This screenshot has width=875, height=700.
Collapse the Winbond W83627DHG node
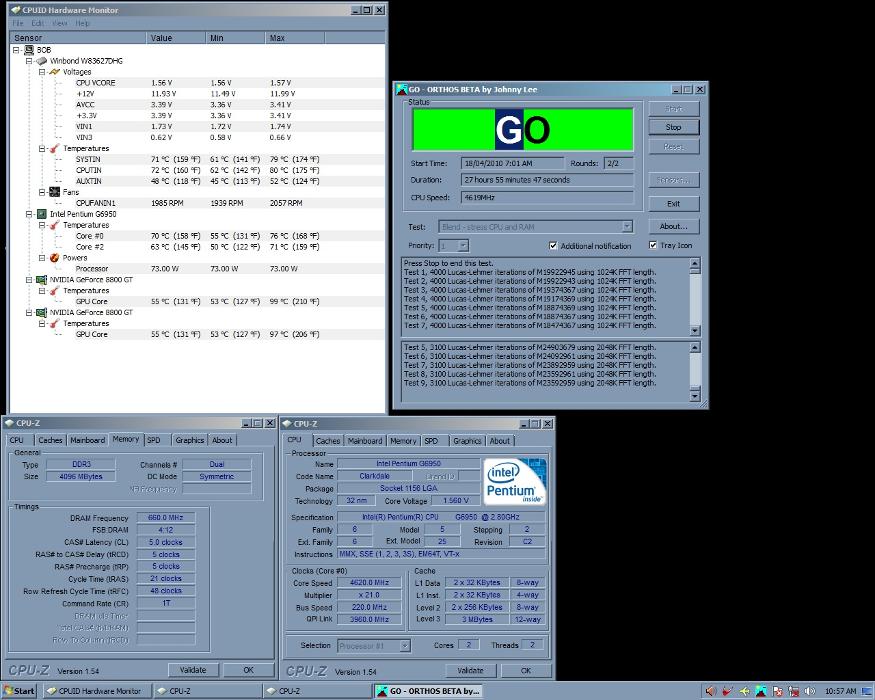[29, 61]
